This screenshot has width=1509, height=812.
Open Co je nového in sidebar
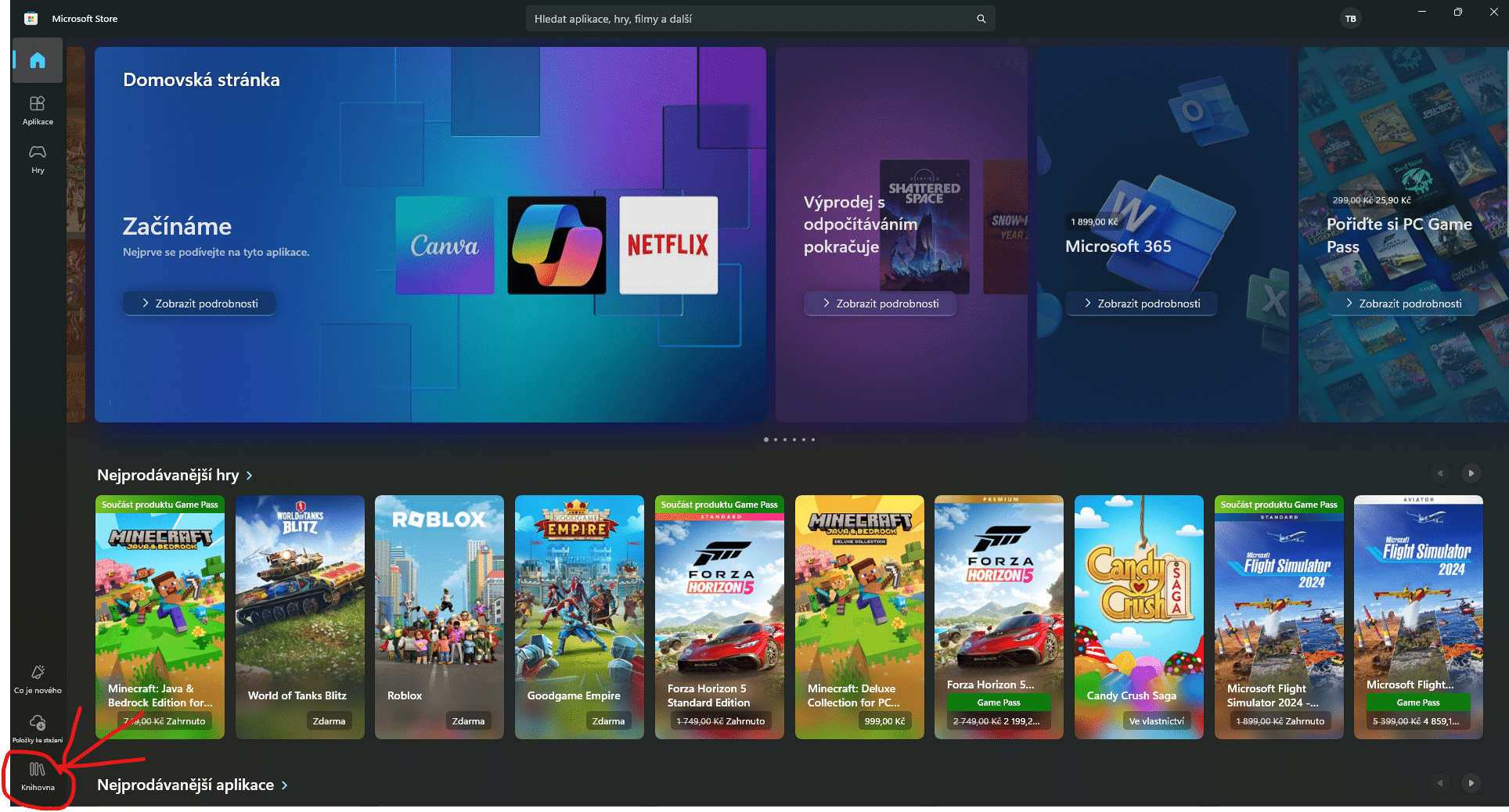[38, 679]
